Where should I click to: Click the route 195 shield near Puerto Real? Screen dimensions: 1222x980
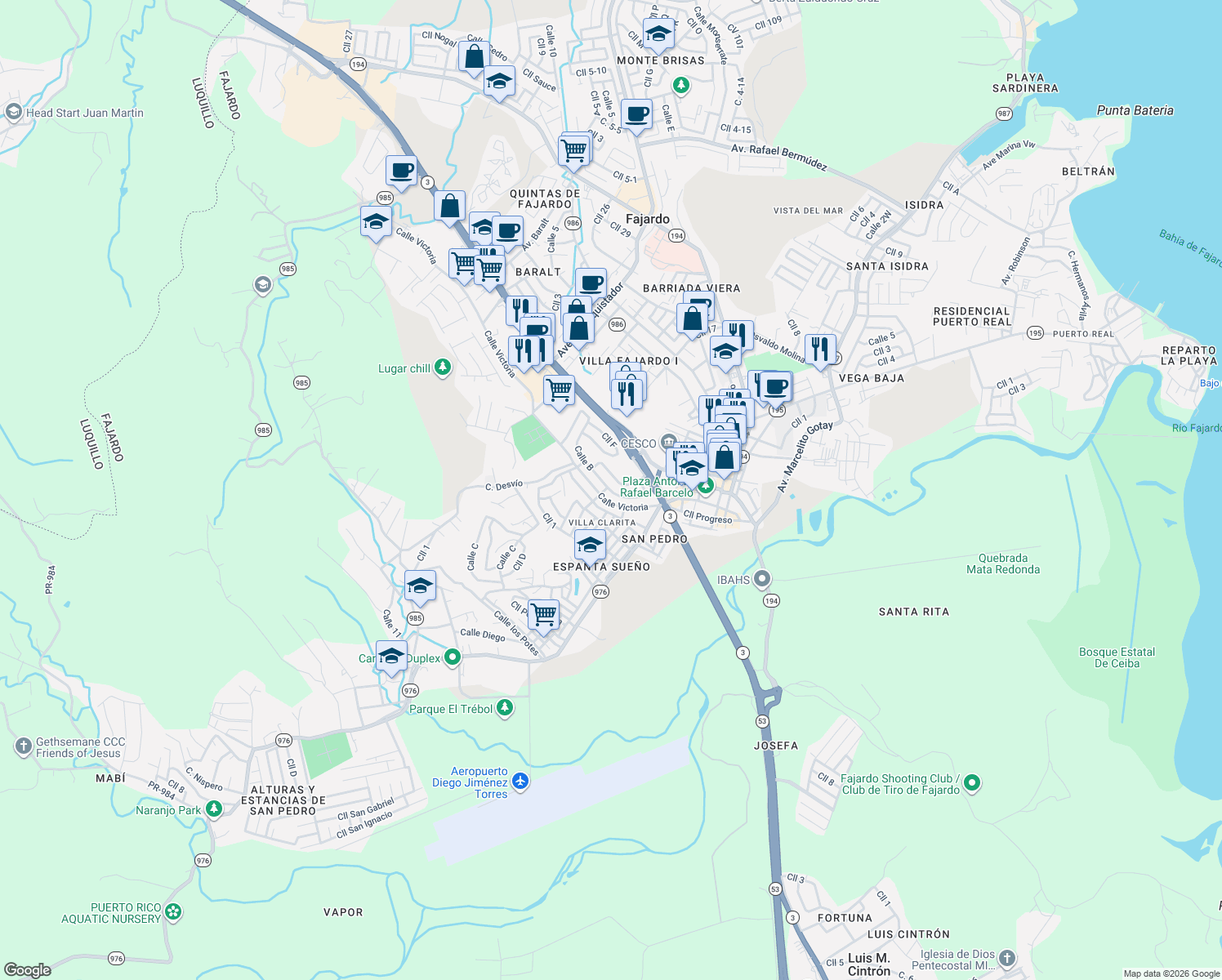(x=1036, y=332)
